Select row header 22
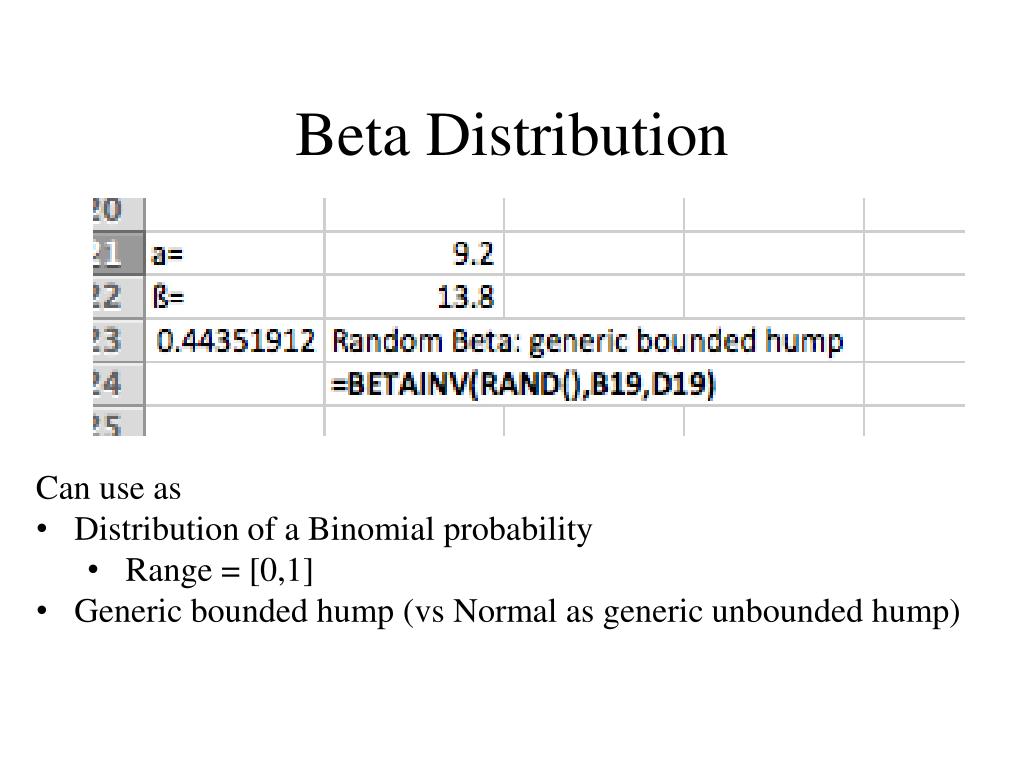 coord(118,297)
